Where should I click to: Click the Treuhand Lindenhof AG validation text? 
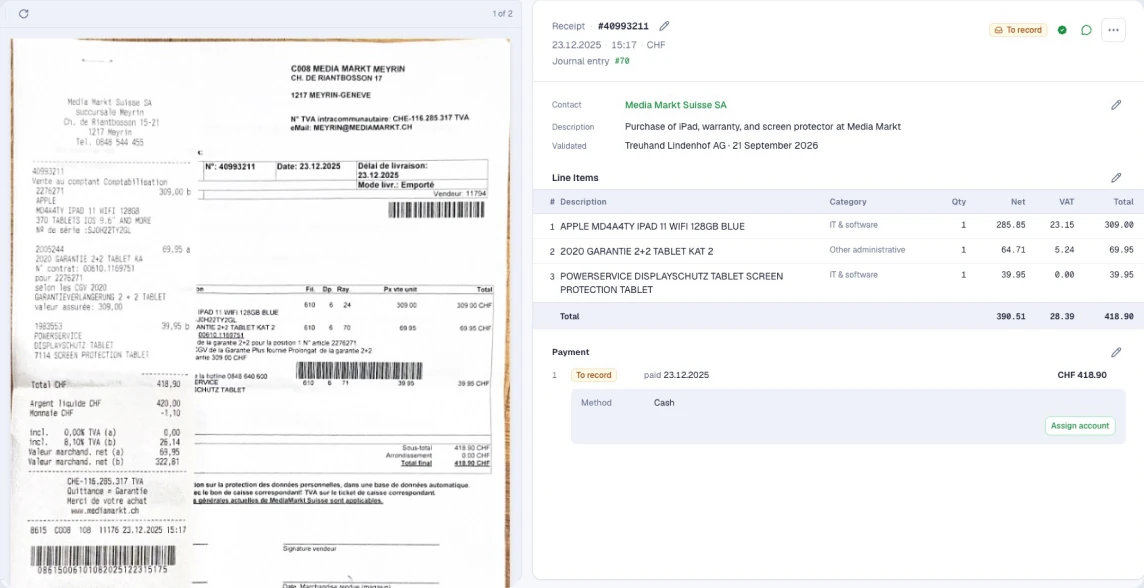point(721,146)
